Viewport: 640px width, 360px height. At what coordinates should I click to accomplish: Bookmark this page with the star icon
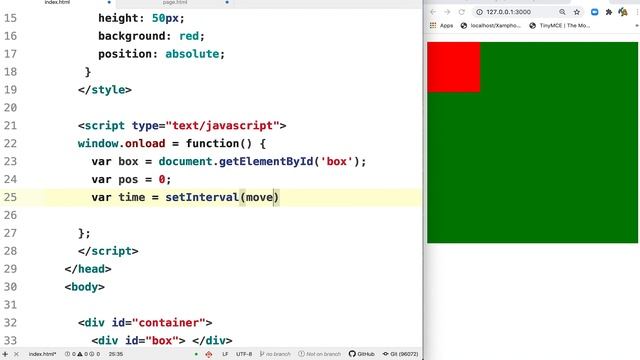click(577, 12)
